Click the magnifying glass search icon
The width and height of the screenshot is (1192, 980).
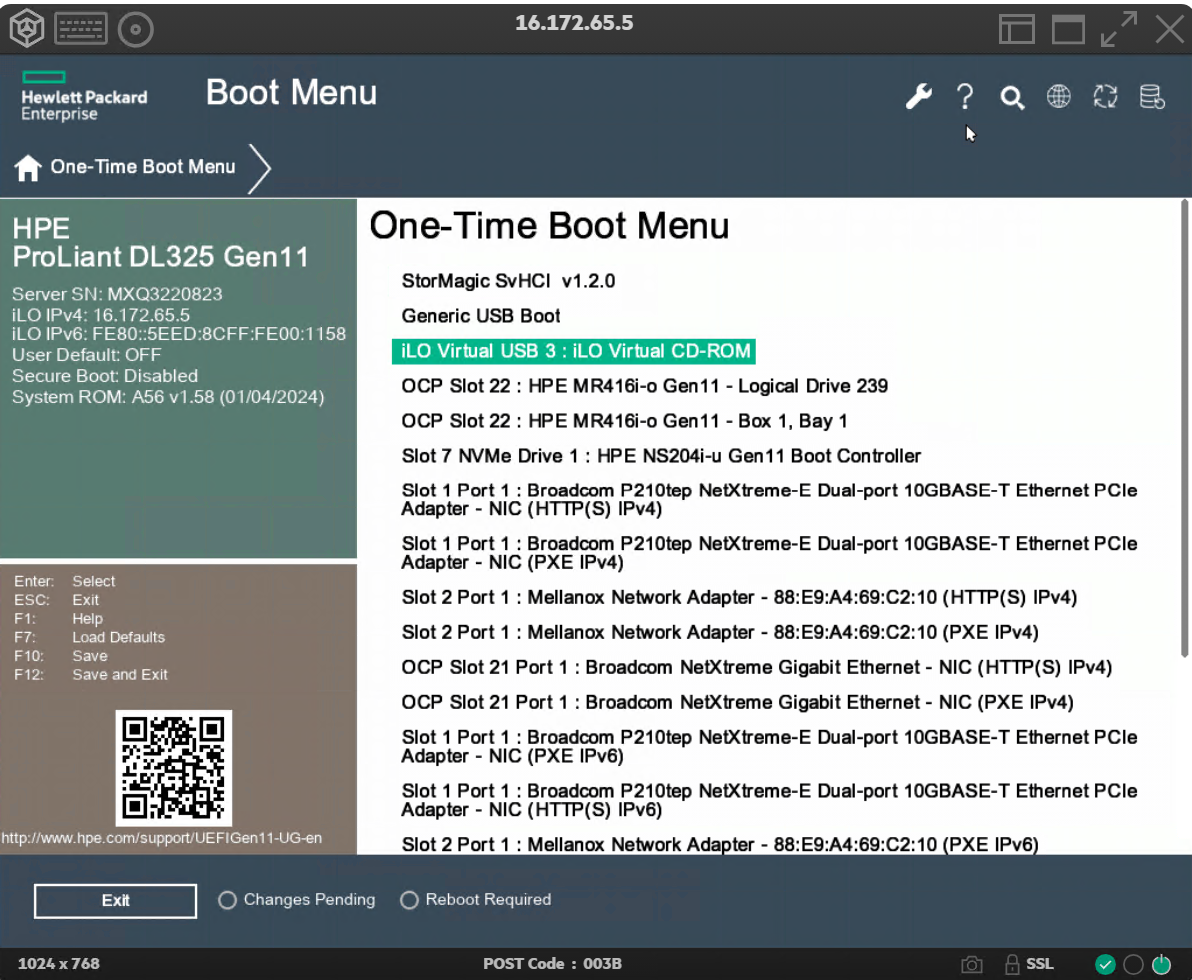click(1012, 97)
